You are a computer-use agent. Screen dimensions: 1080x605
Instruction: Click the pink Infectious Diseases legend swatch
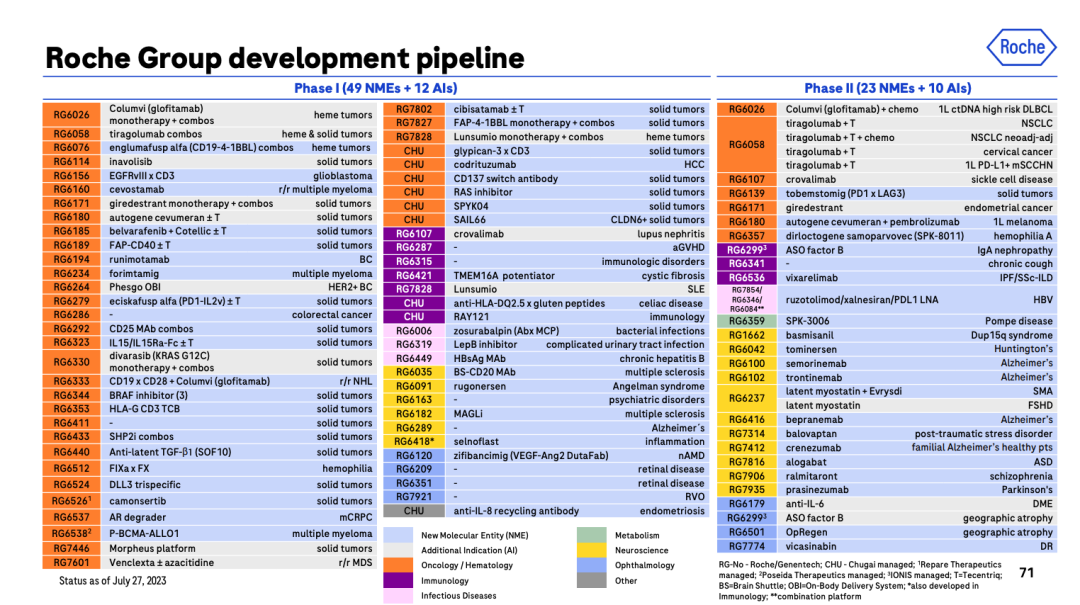pyautogui.click(x=397, y=595)
